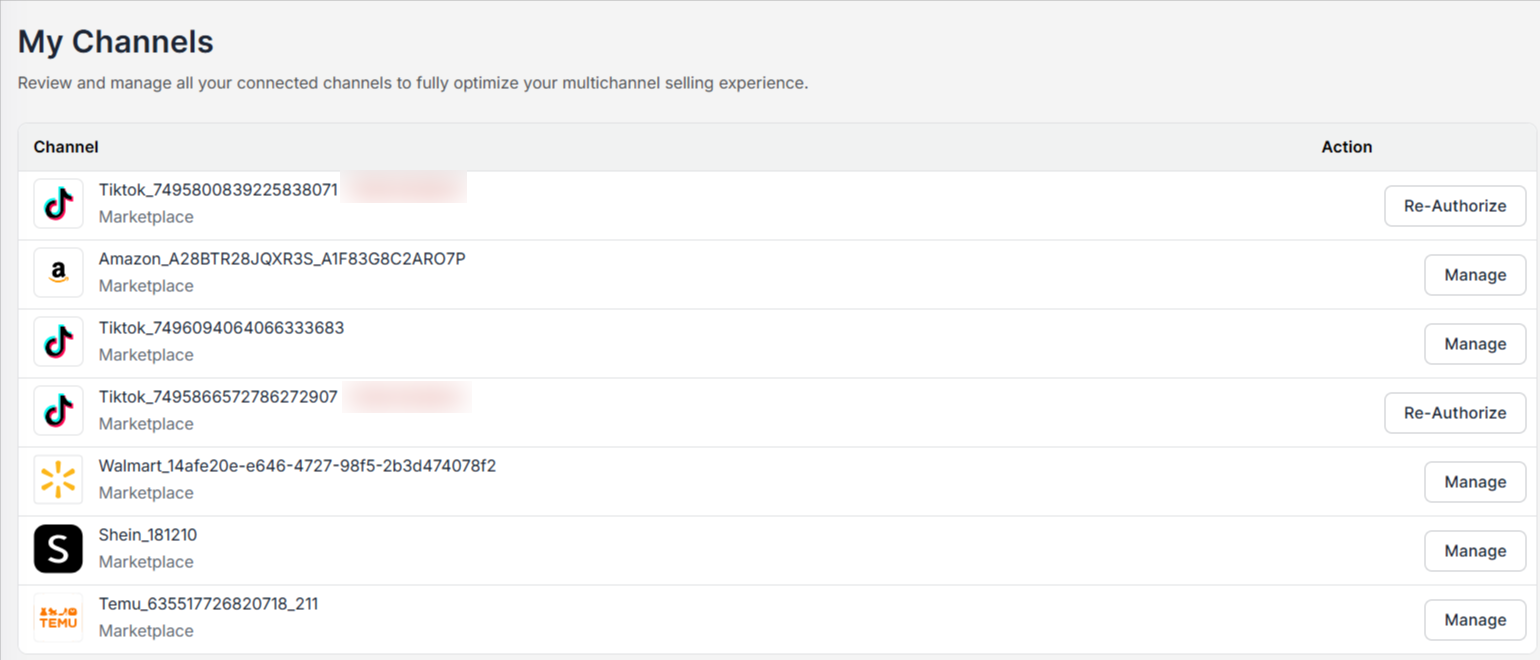Manage the Amazon marketplace channel
The width and height of the screenshot is (1540, 660).
[1475, 275]
